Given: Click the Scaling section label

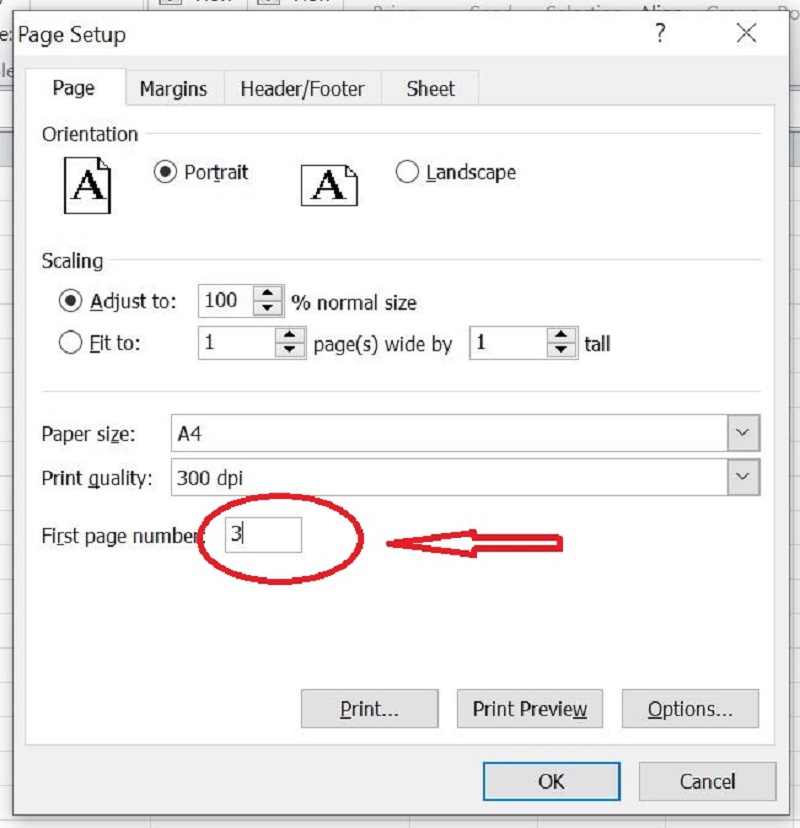Looking at the screenshot, I should pyautogui.click(x=72, y=261).
